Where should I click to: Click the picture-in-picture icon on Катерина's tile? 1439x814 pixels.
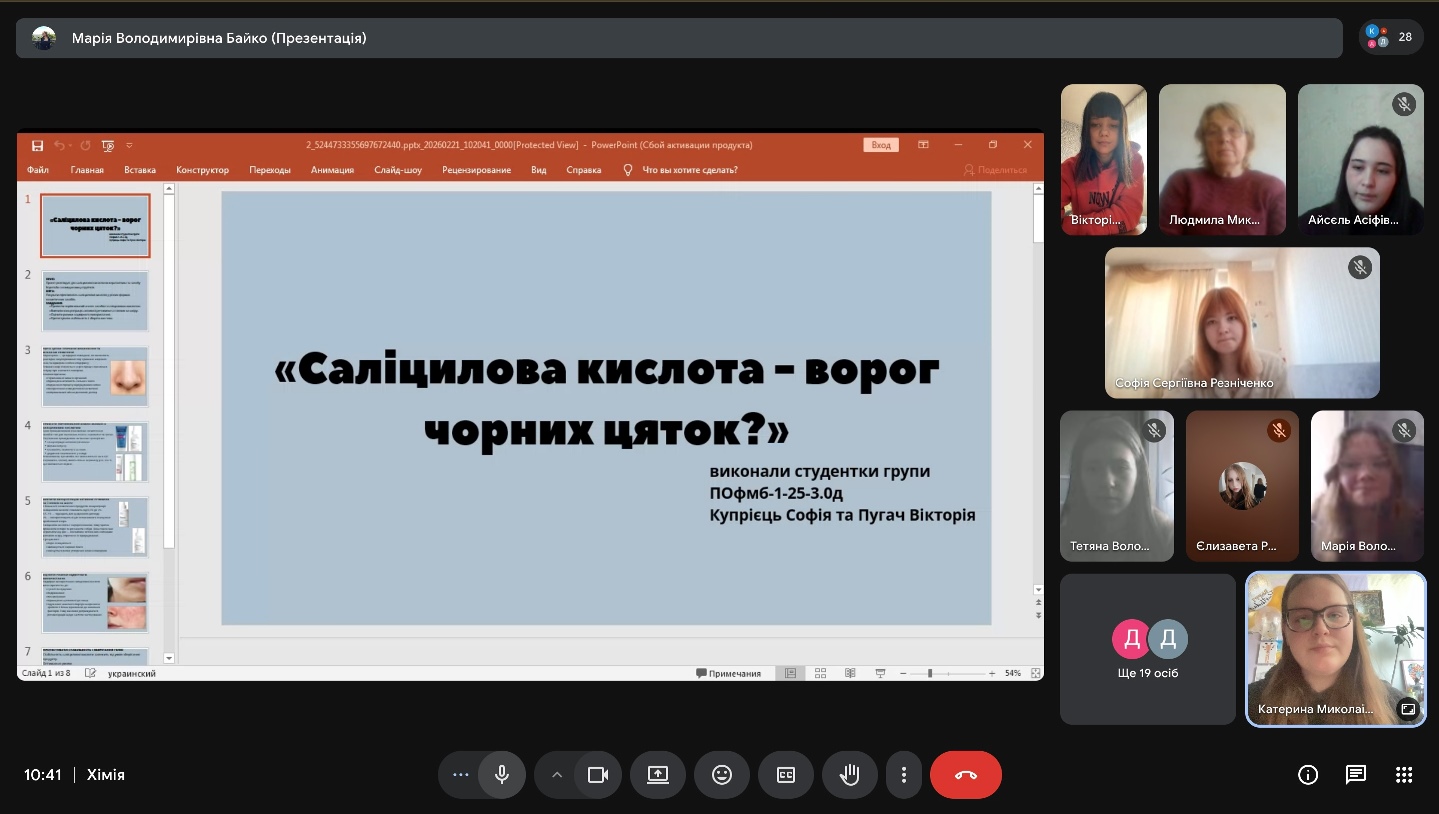tap(1408, 709)
